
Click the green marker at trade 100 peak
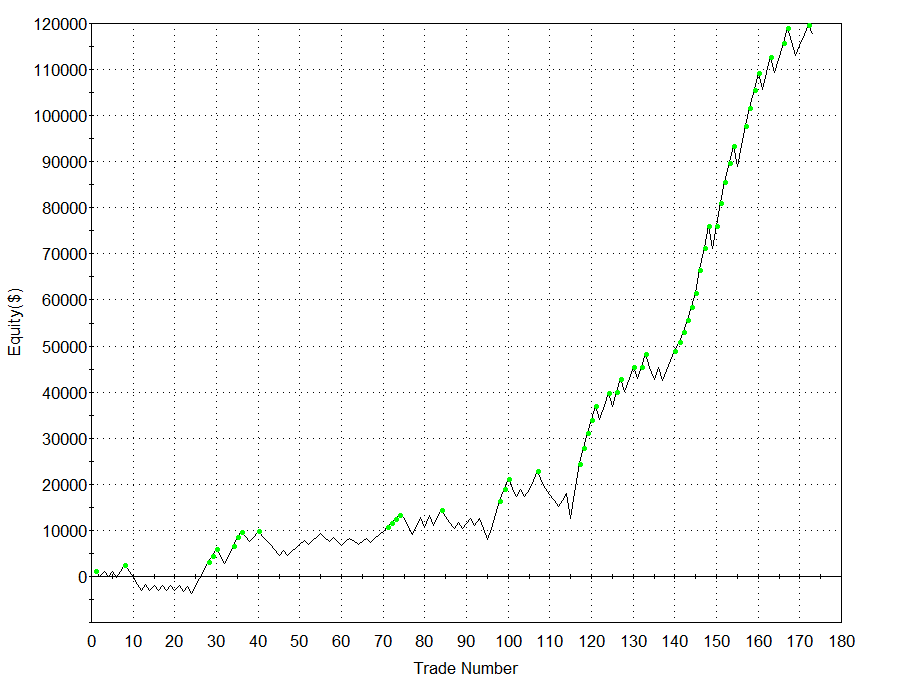click(509, 480)
